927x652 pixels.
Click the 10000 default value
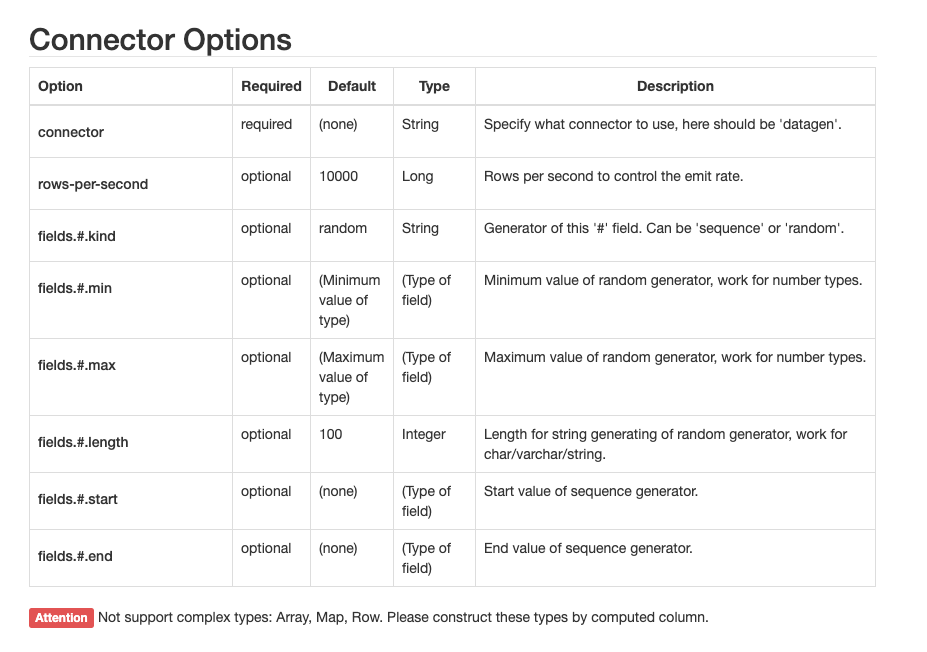point(338,176)
